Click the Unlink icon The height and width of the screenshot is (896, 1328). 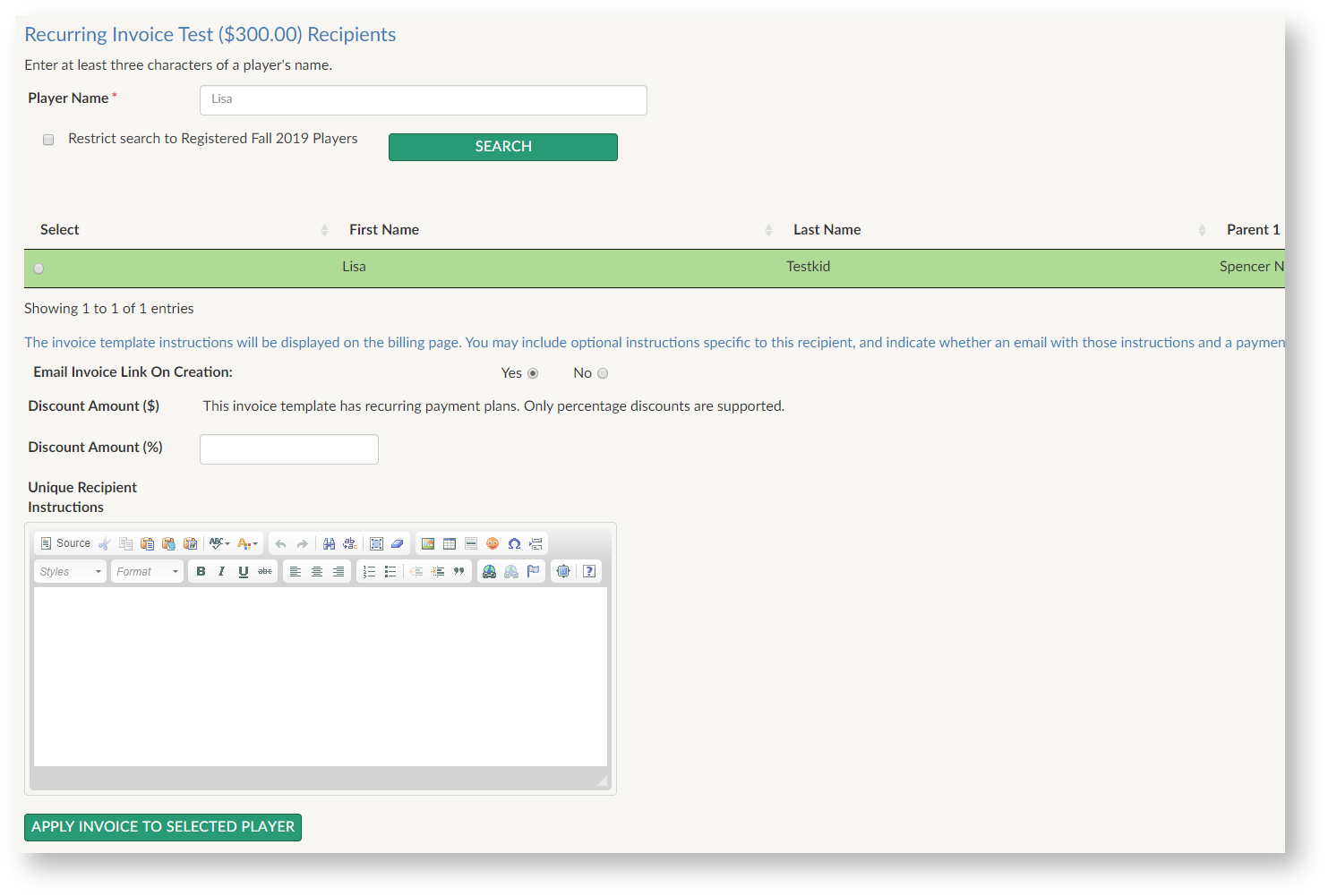[x=511, y=571]
